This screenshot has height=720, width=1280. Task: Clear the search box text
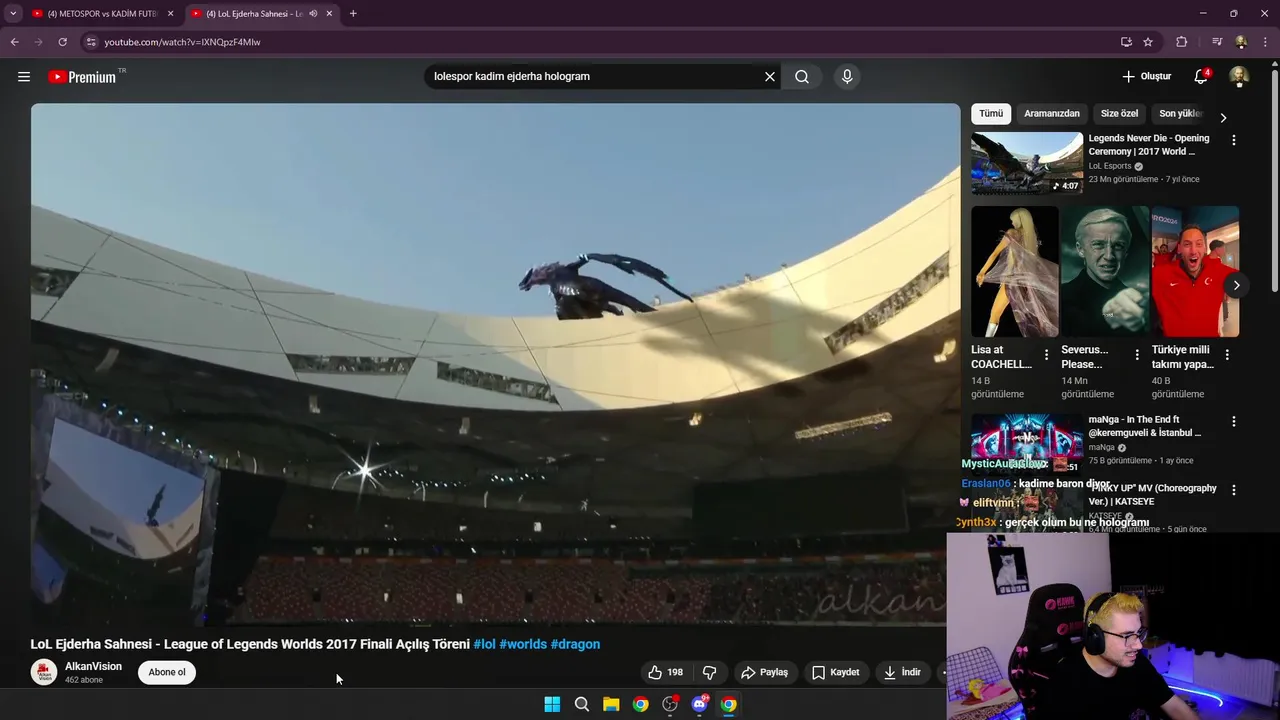(x=770, y=77)
